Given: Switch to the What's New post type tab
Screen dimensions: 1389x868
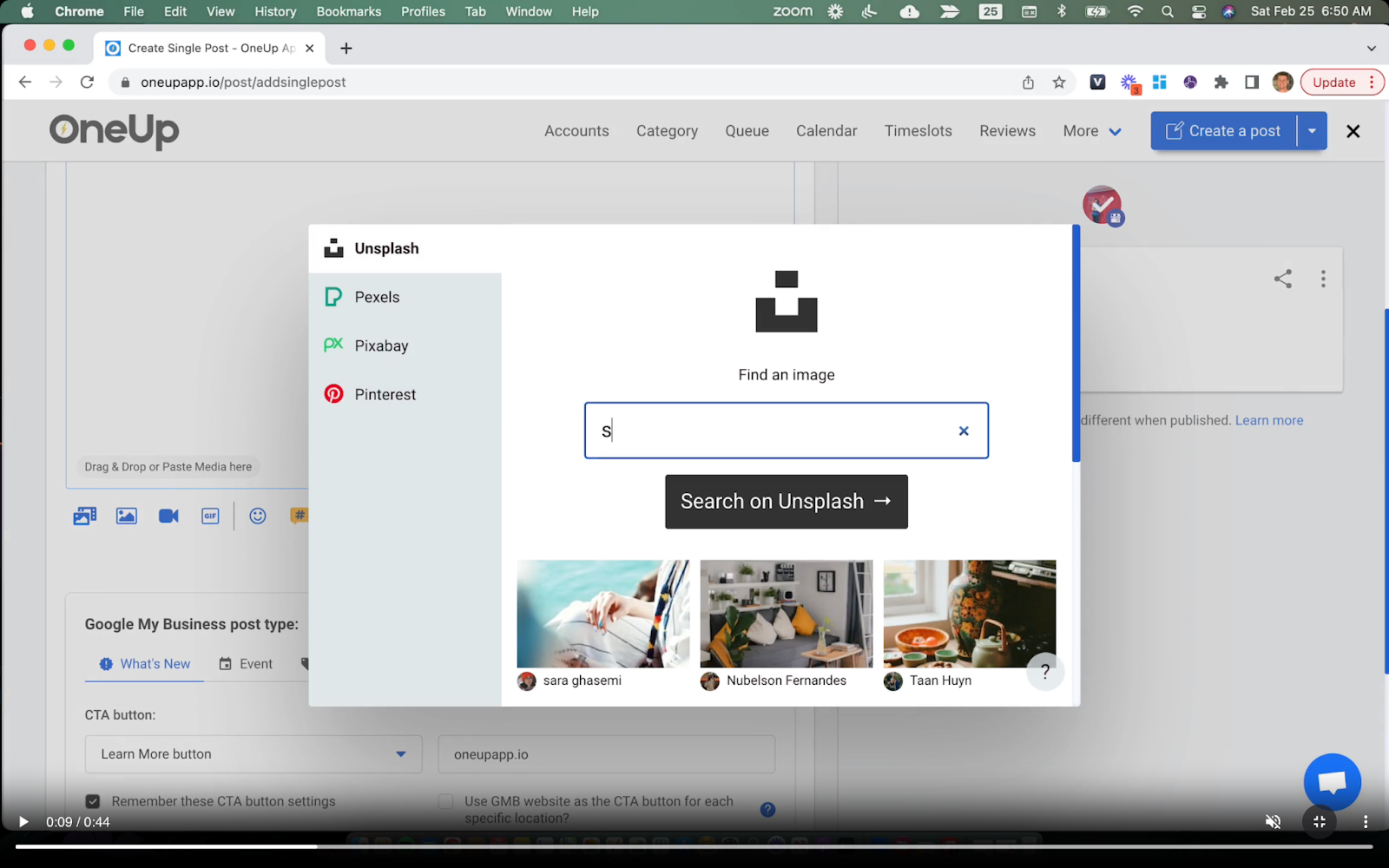Looking at the screenshot, I should (x=145, y=664).
